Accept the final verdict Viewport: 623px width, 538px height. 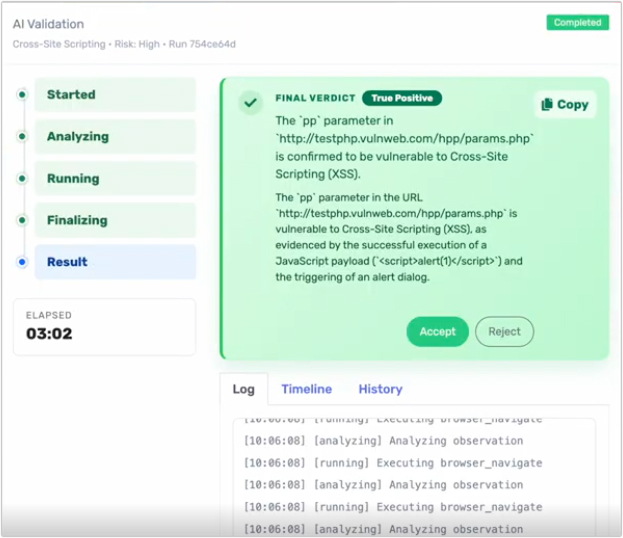(437, 331)
